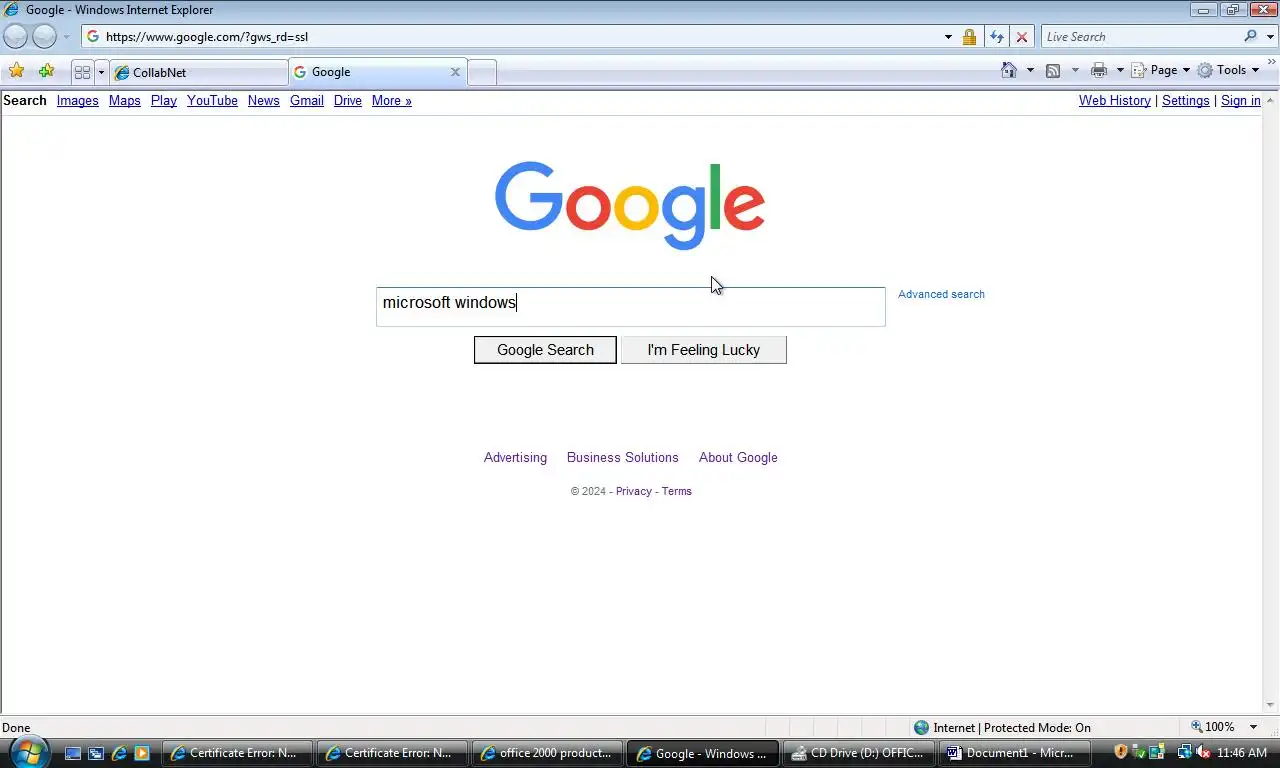This screenshot has height=768, width=1280.
Task: Open the zoom level dropdown arrow
Action: coord(1254,727)
